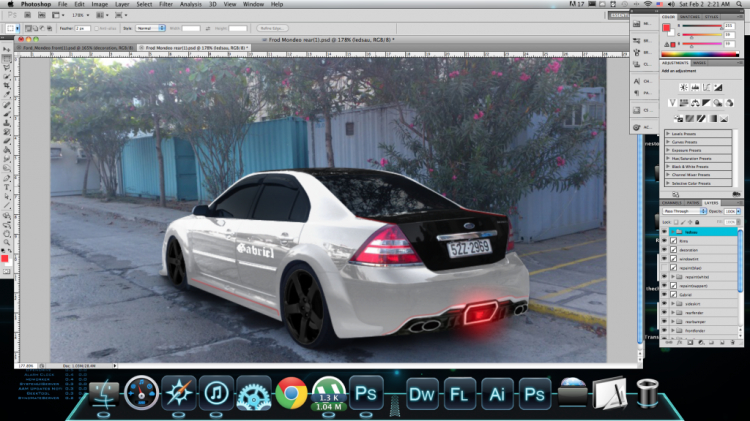Expand the Curves Presets list
The image size is (750, 421).
coord(668,142)
